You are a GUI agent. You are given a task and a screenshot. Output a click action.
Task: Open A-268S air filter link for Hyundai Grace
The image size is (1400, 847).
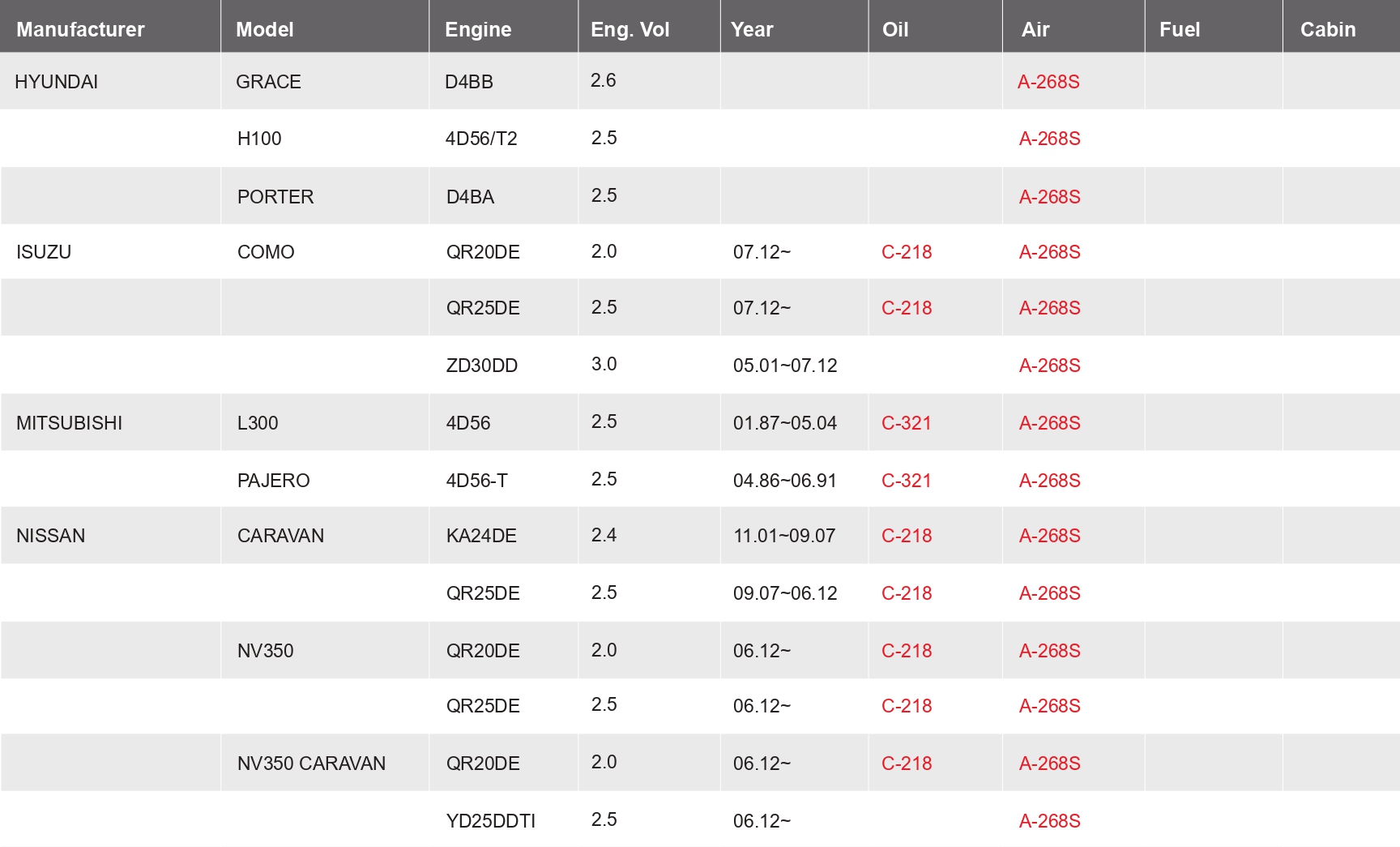(1048, 82)
